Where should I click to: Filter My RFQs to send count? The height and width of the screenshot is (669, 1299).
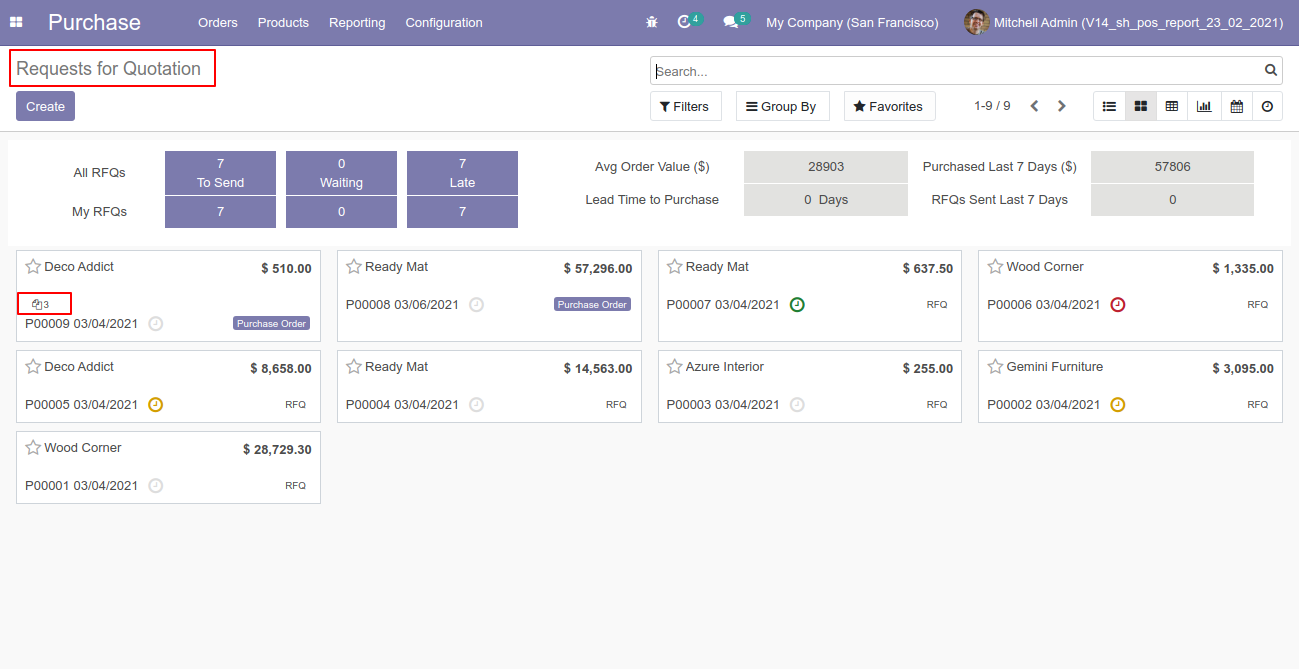pos(220,212)
